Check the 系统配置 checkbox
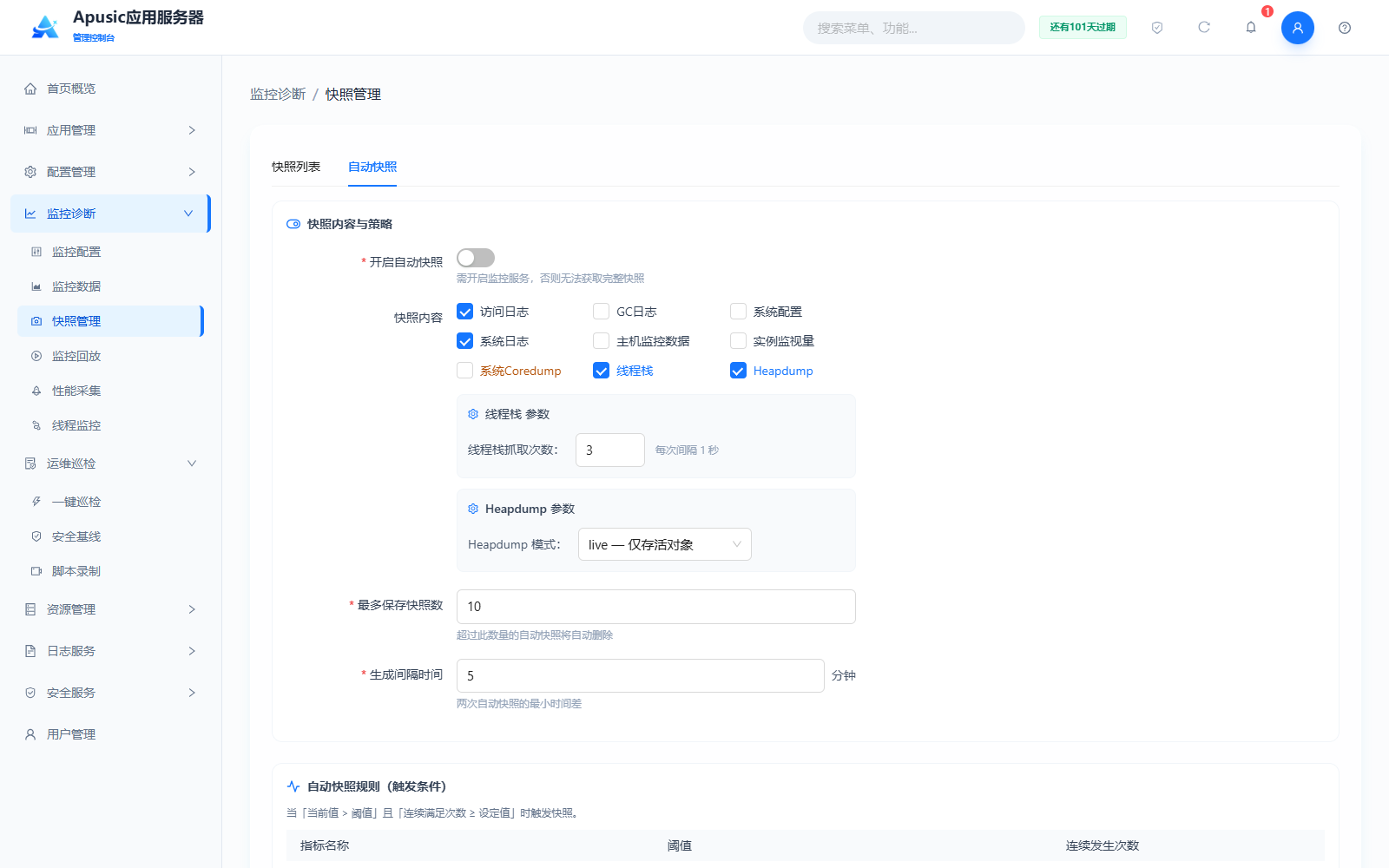The image size is (1389, 868). [x=738, y=312]
